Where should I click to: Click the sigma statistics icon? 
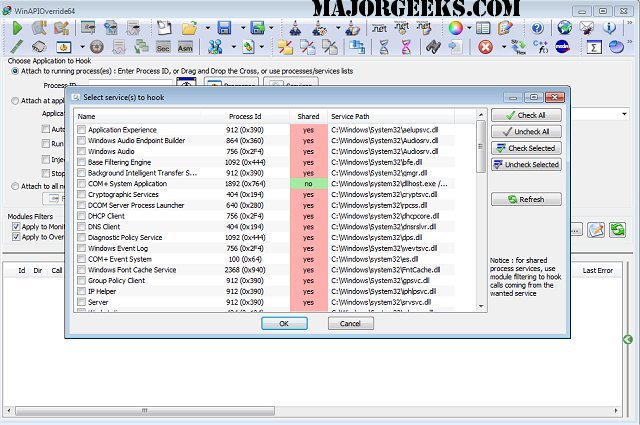594,47
